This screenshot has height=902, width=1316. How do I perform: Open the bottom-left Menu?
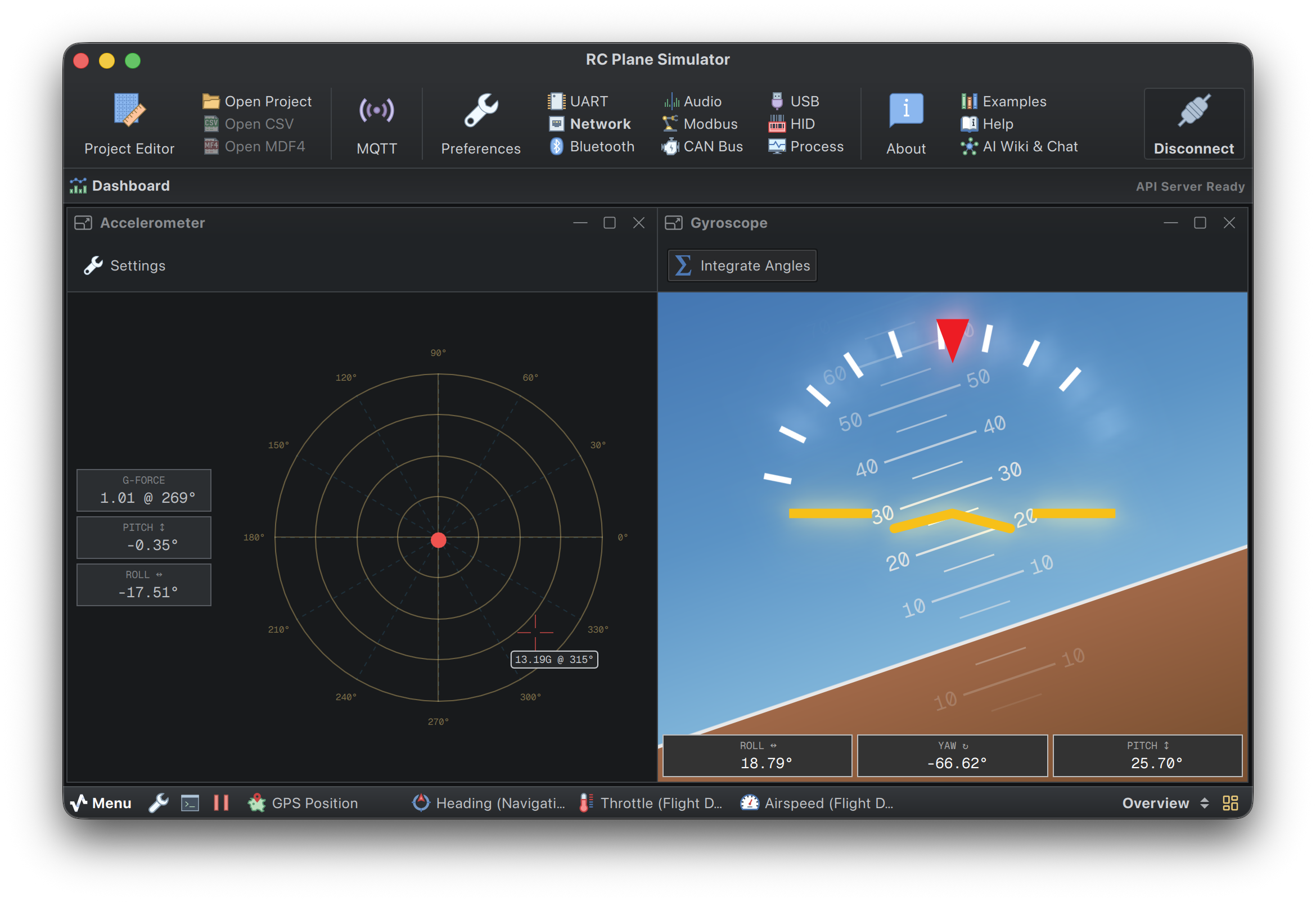101,802
